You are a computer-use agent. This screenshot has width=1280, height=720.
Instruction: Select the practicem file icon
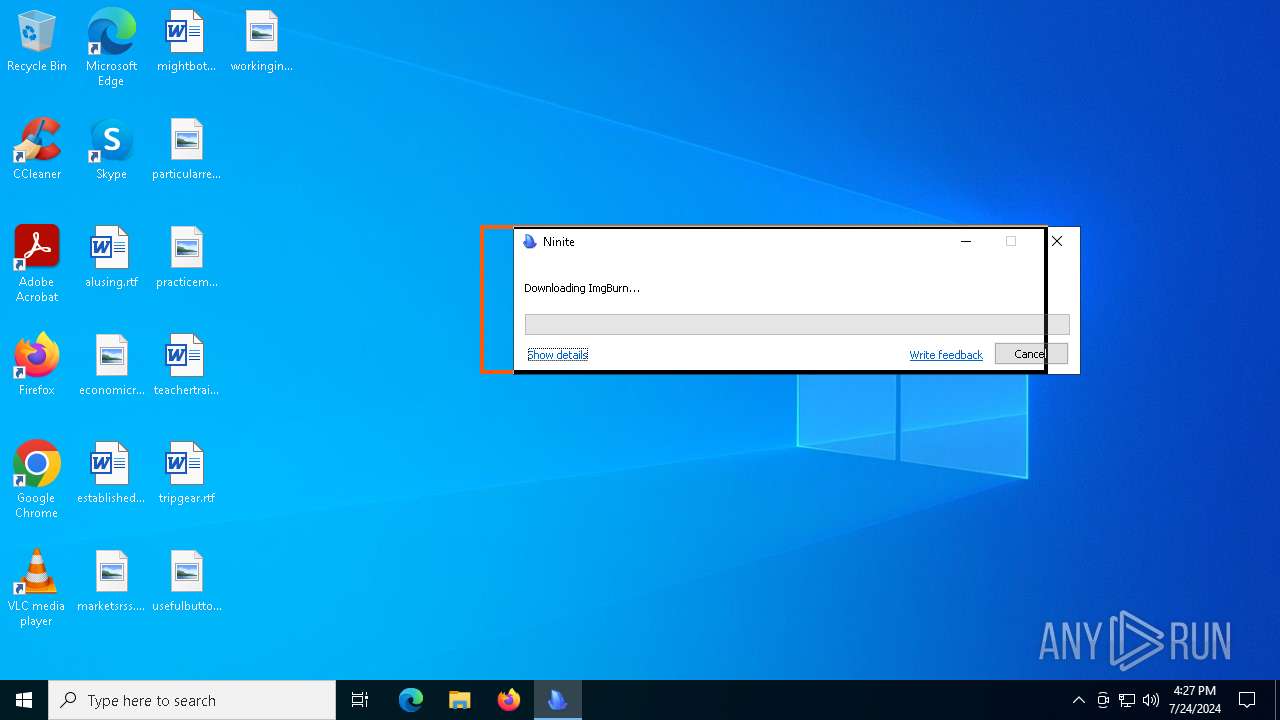186,258
